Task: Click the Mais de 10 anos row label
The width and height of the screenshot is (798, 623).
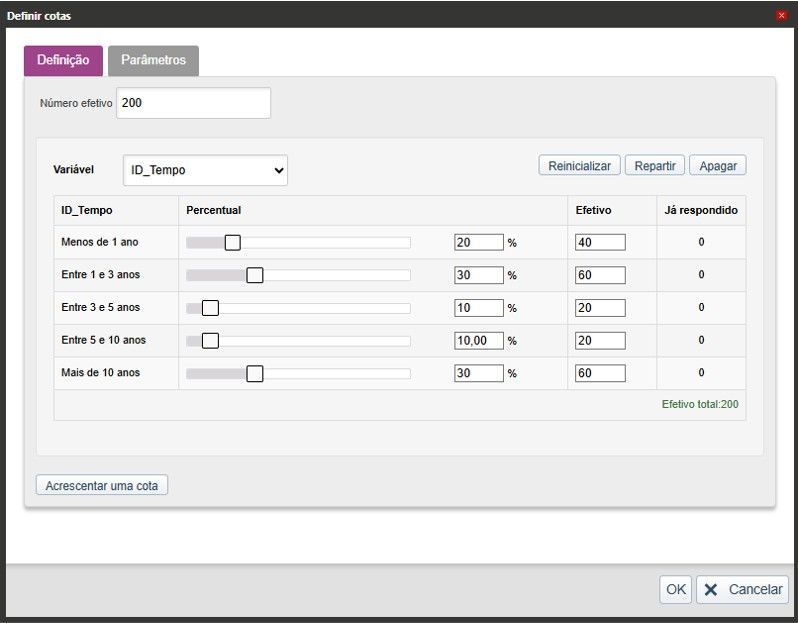Action: (x=101, y=373)
